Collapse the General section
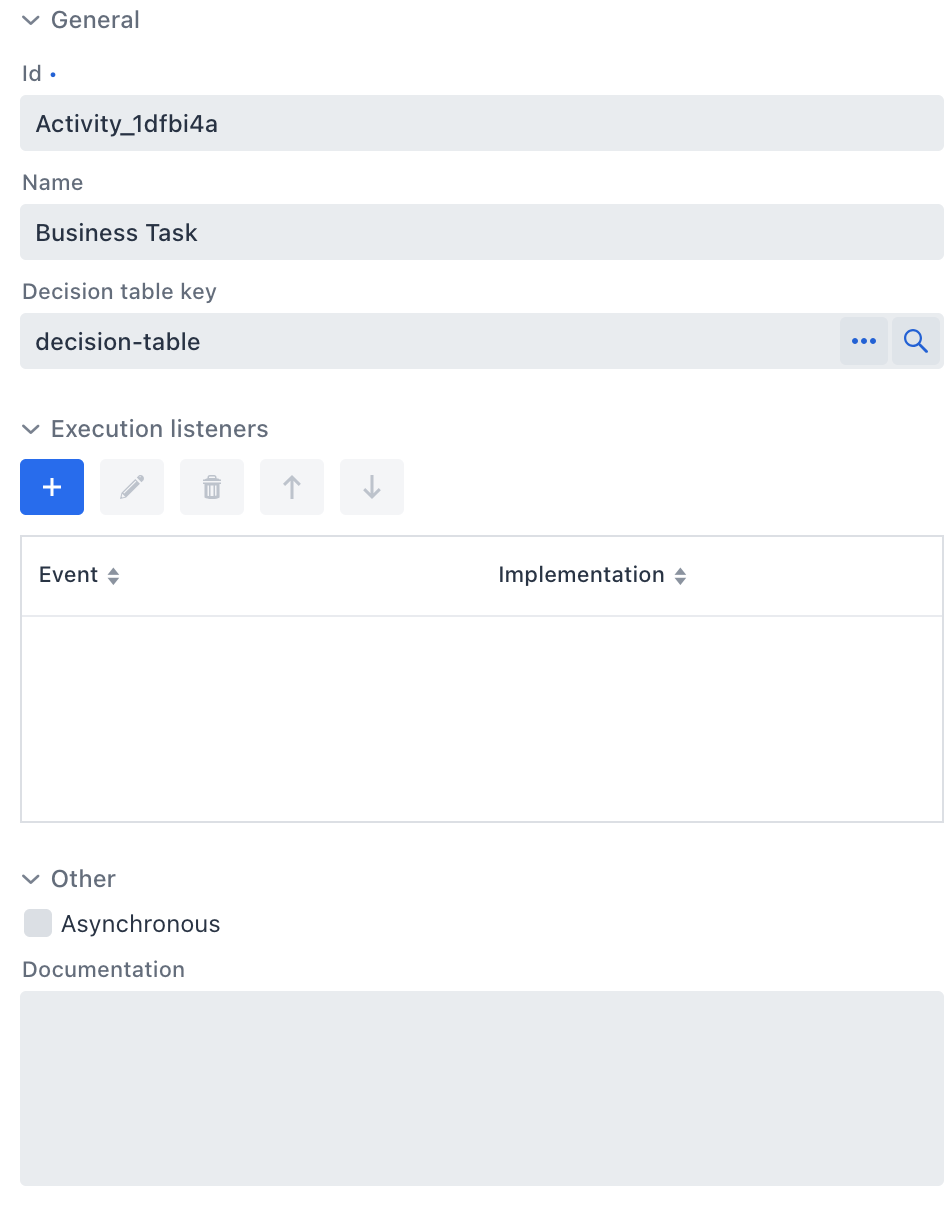 (x=30, y=19)
